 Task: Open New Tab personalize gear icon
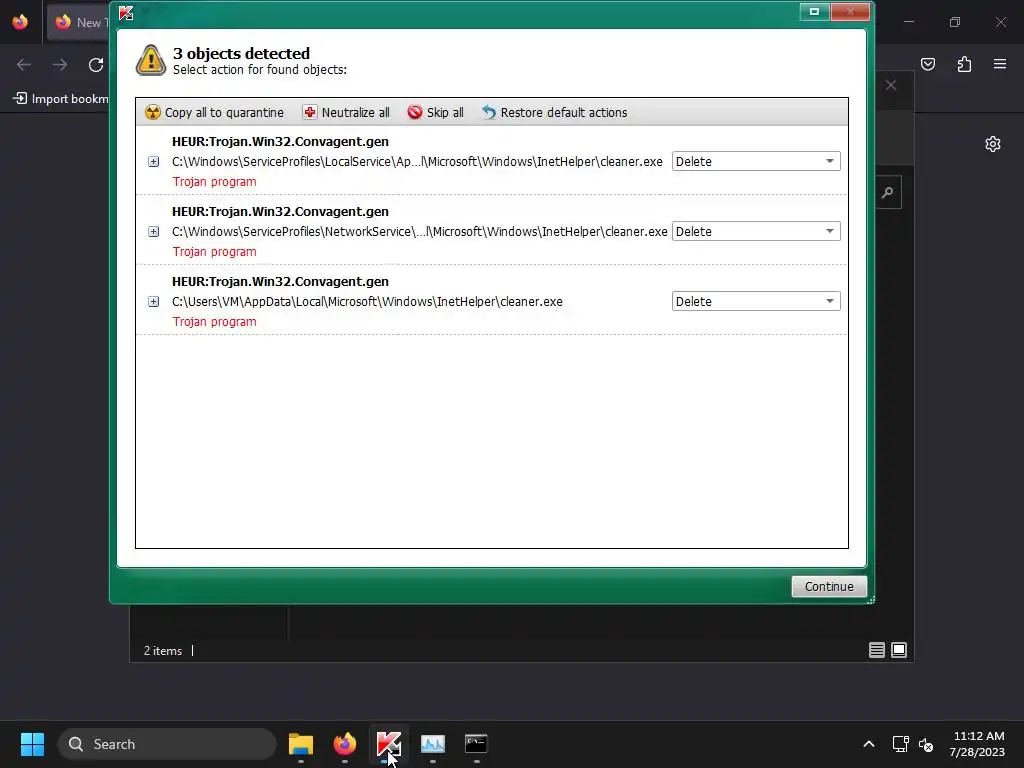[993, 144]
